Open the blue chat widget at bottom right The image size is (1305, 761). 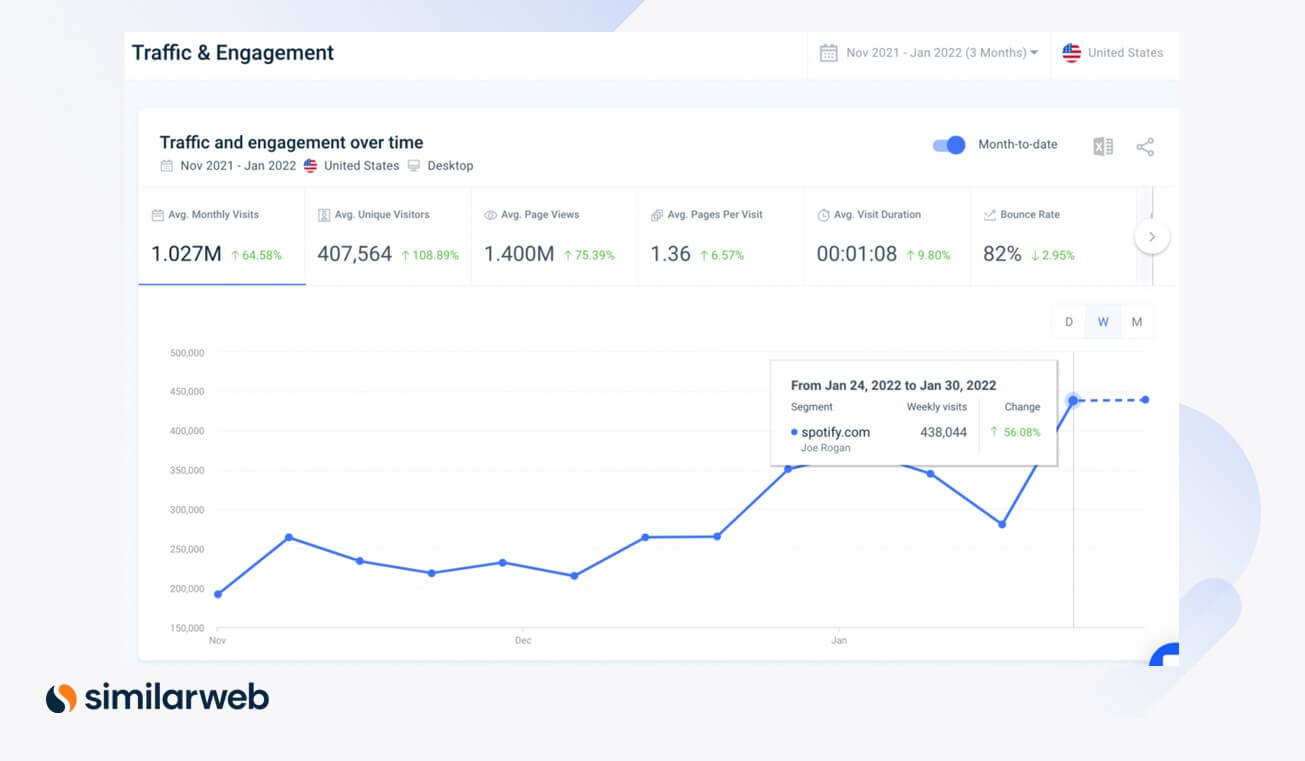[x=1165, y=655]
